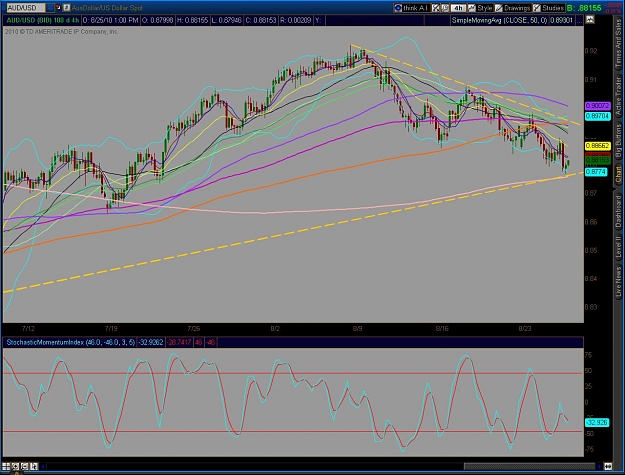
Task: Click the D: 8/25/10 1:00 PM date field
Action: point(111,20)
